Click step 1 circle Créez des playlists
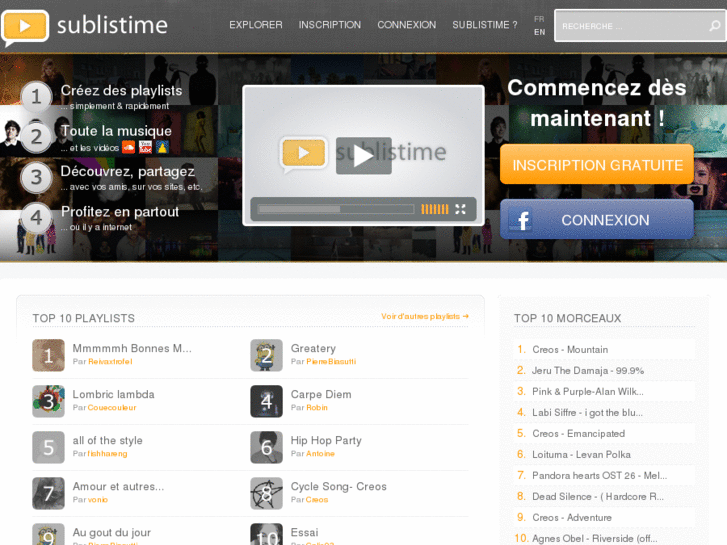This screenshot has height=545, width=727. [x=36, y=96]
